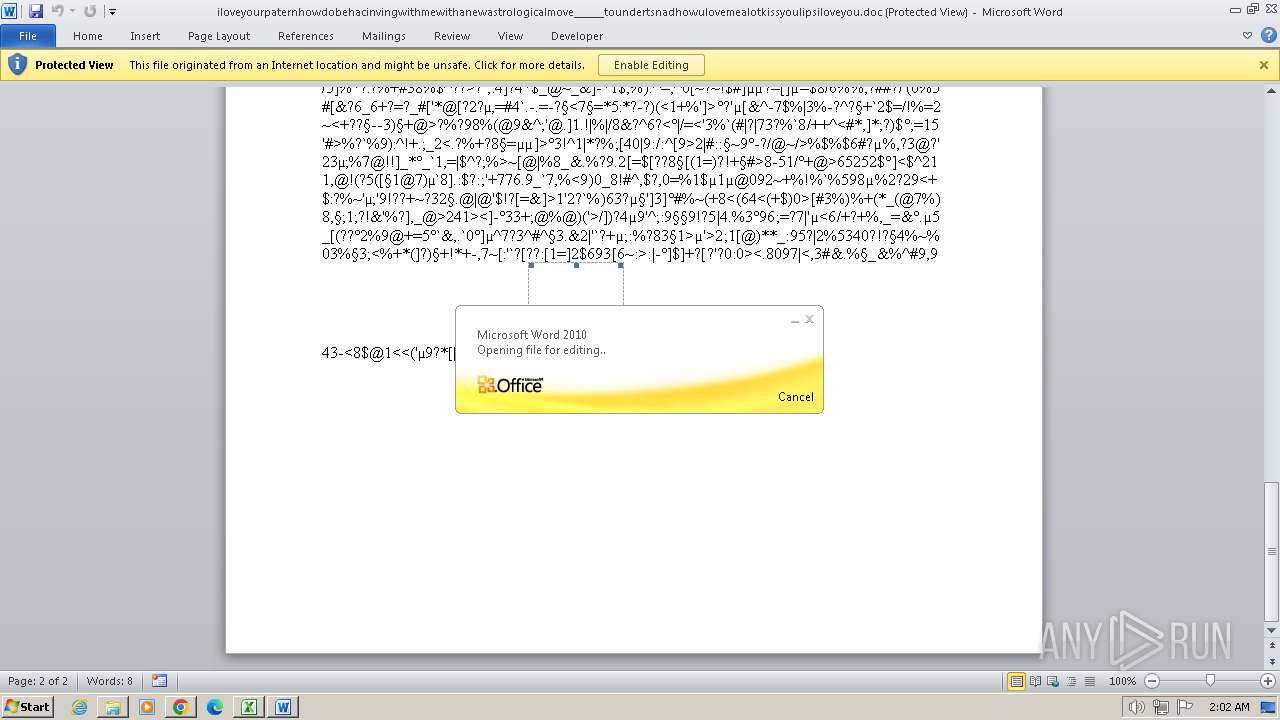Click the Enable Editing button

[651, 65]
